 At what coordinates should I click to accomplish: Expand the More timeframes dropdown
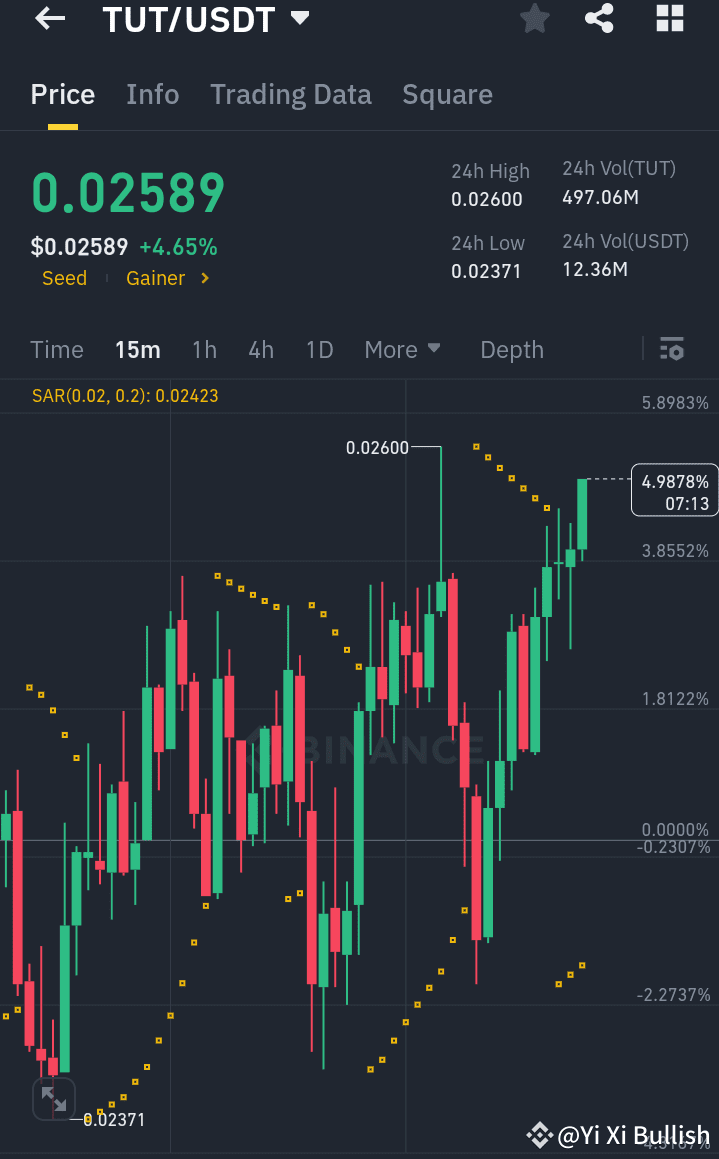point(403,350)
